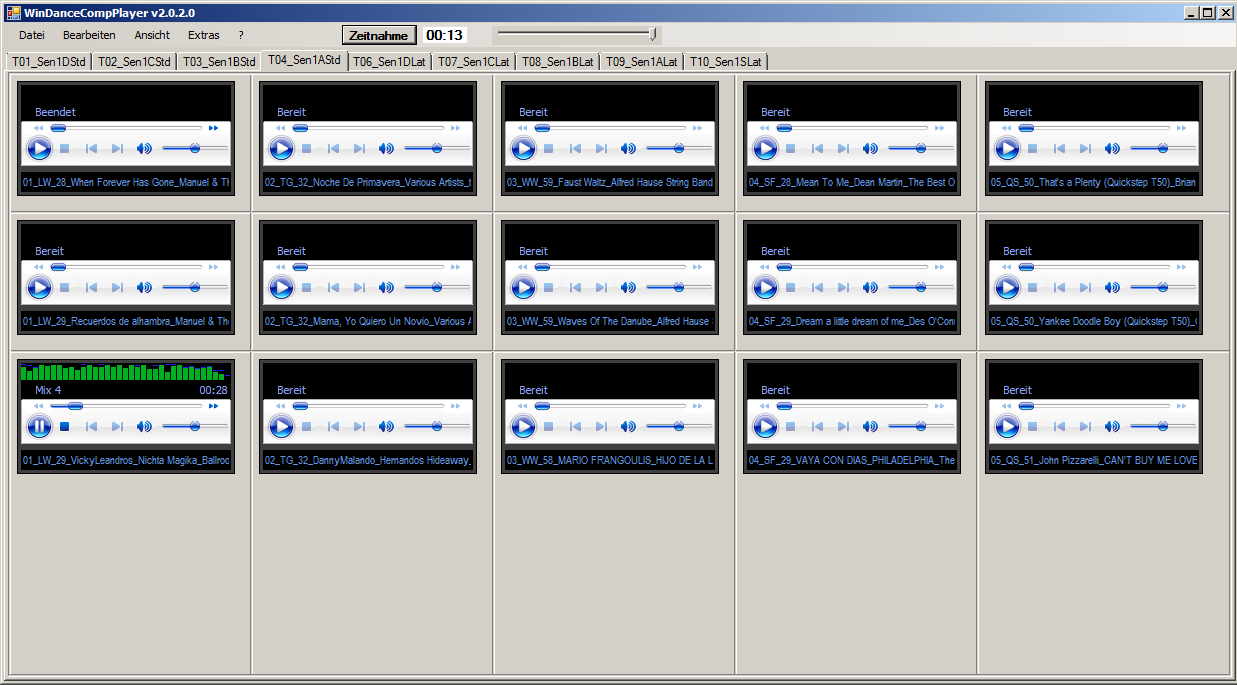Play 02_TG_32 Mama, Yo Quiero Un Novio
Image resolution: width=1237 pixels, height=685 pixels.
281,288
